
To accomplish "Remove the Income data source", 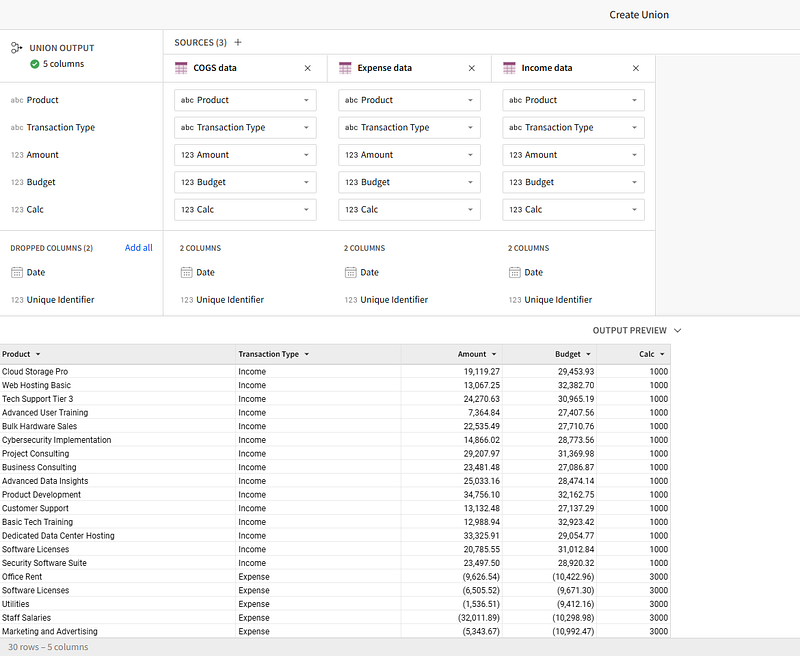I will pyautogui.click(x=636, y=68).
